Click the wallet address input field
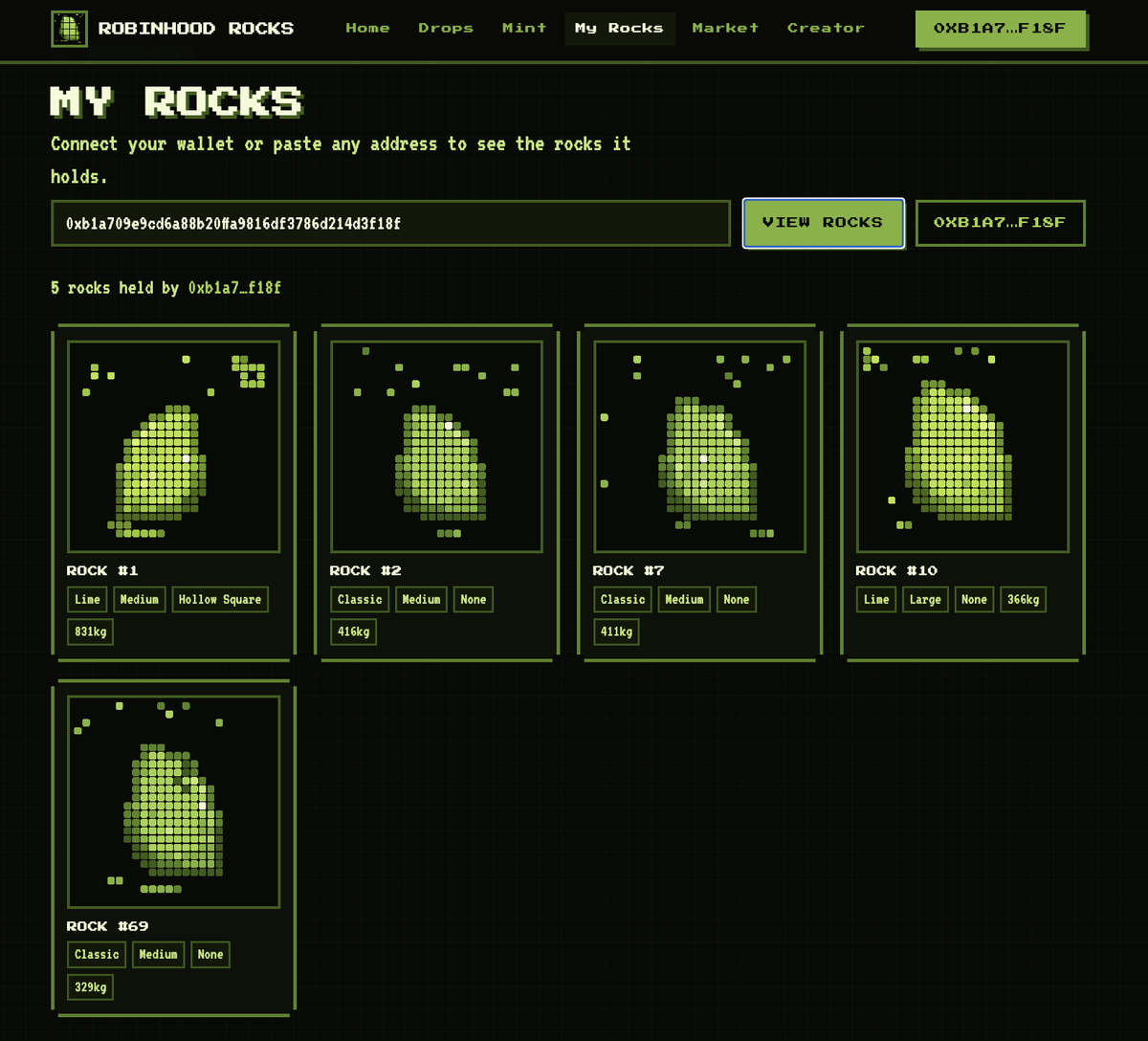The image size is (1148, 1041). click(390, 223)
